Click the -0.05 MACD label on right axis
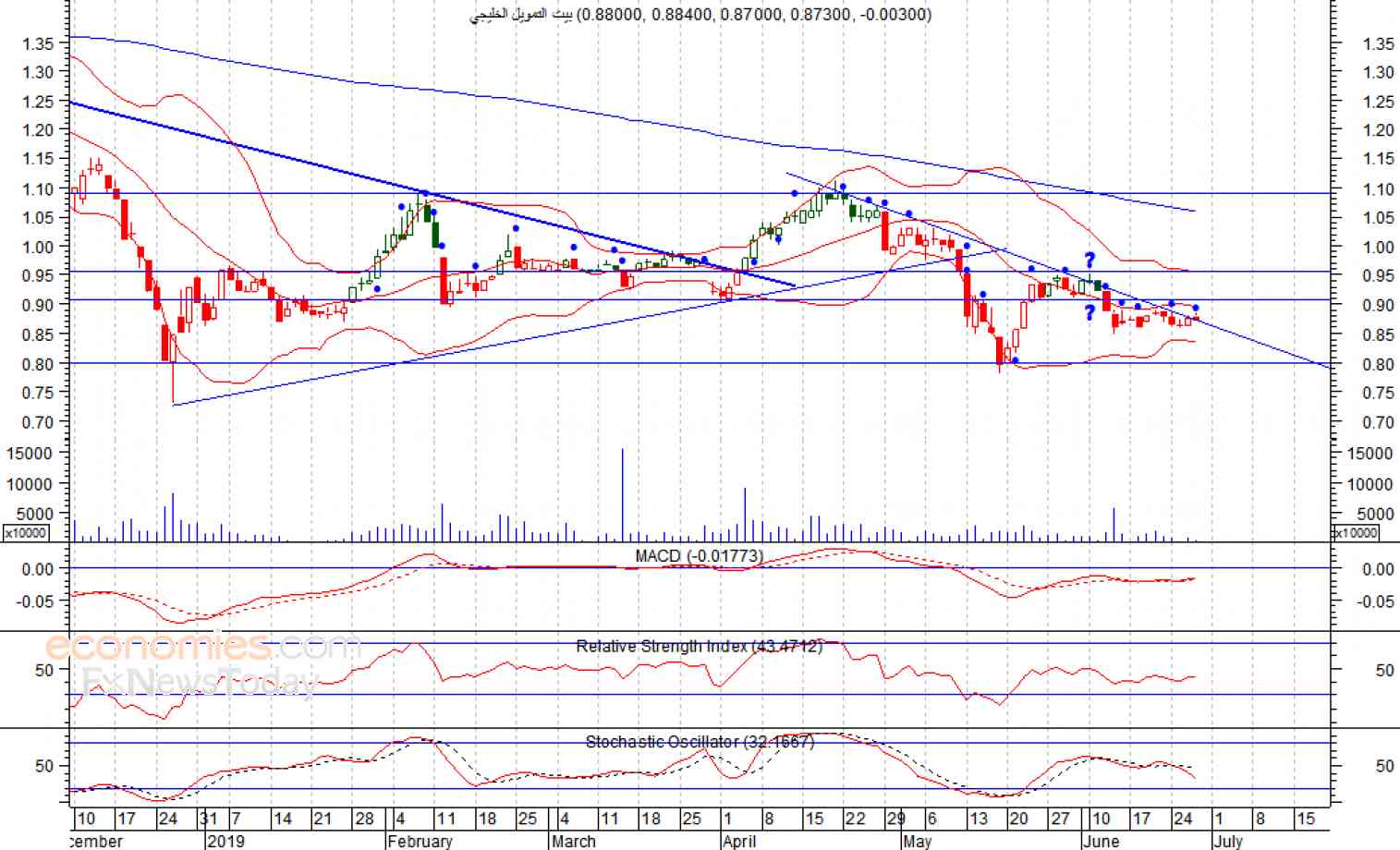Screen dimensions: 1400x850 (x=1377, y=601)
